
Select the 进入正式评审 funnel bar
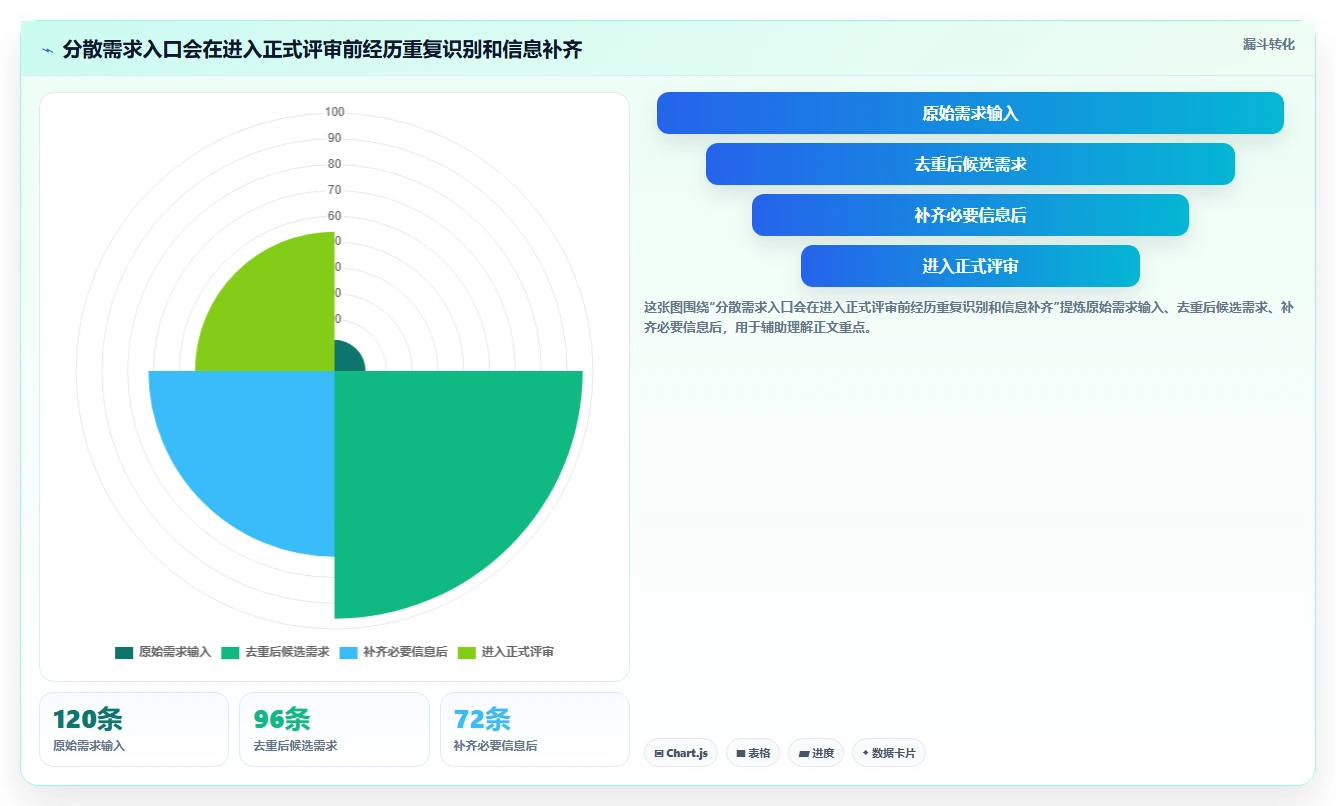(x=970, y=266)
